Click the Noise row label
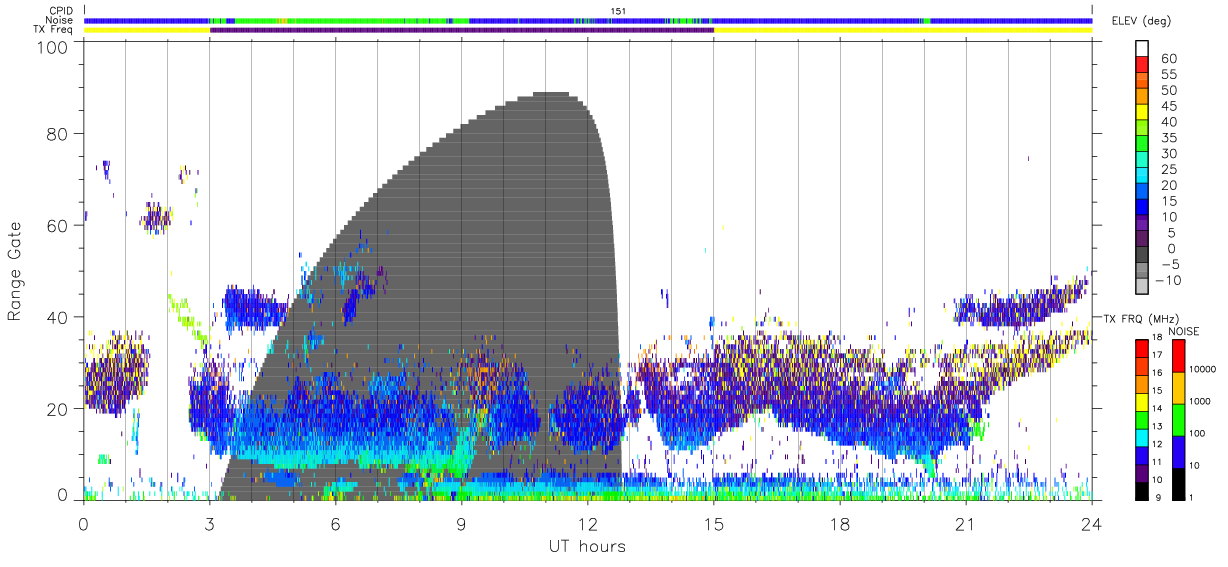 [x=60, y=20]
